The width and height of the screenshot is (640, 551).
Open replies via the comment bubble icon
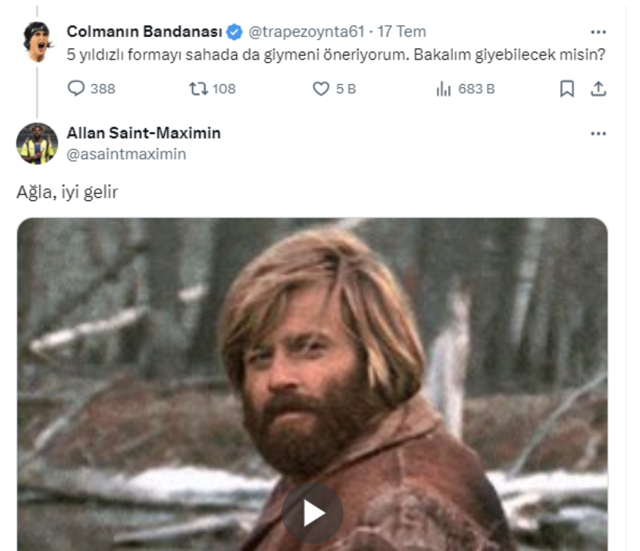pos(76,89)
